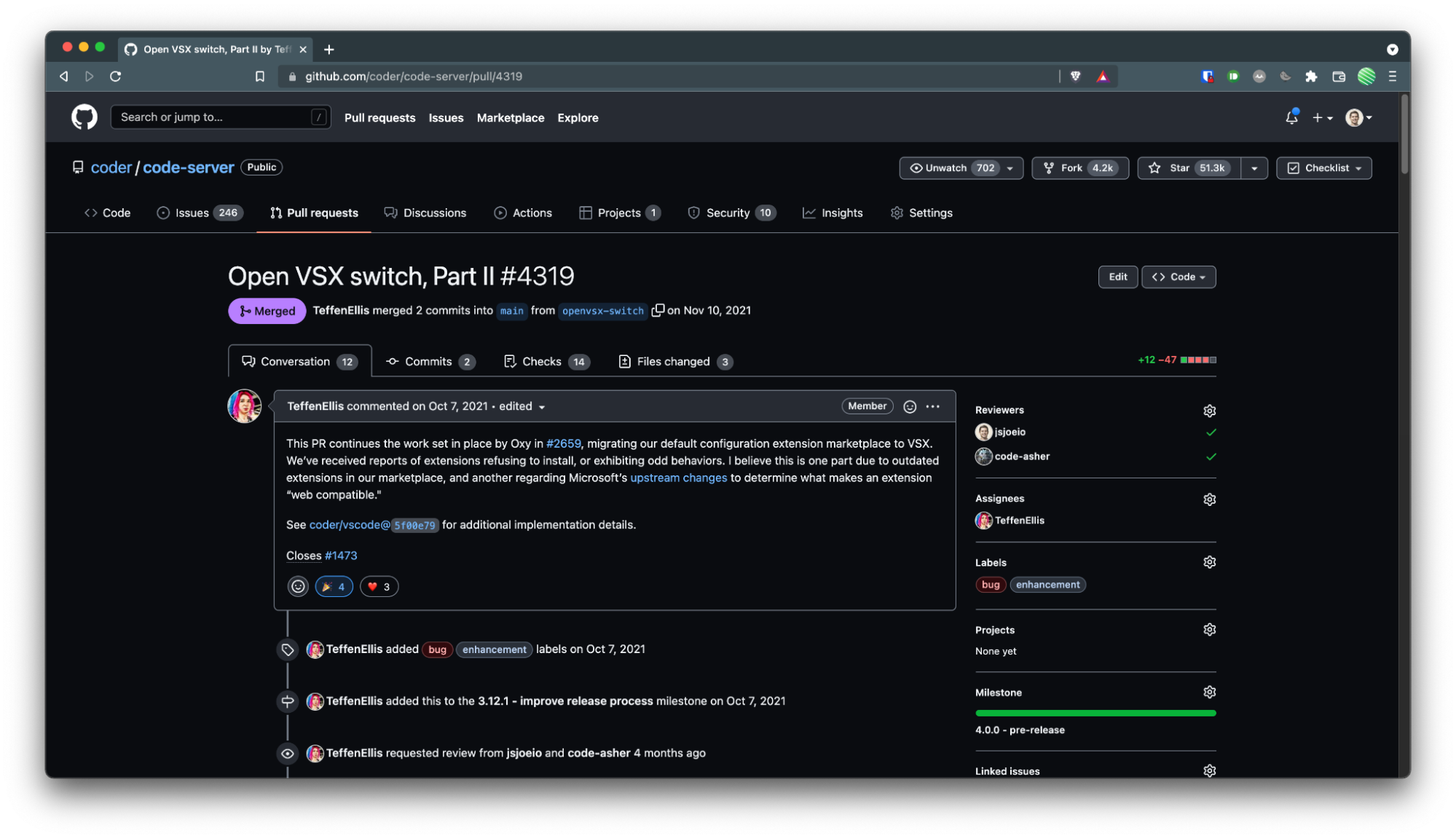The height and width of the screenshot is (838, 1456).
Task: Open closing issue #1473 link
Action: point(341,556)
